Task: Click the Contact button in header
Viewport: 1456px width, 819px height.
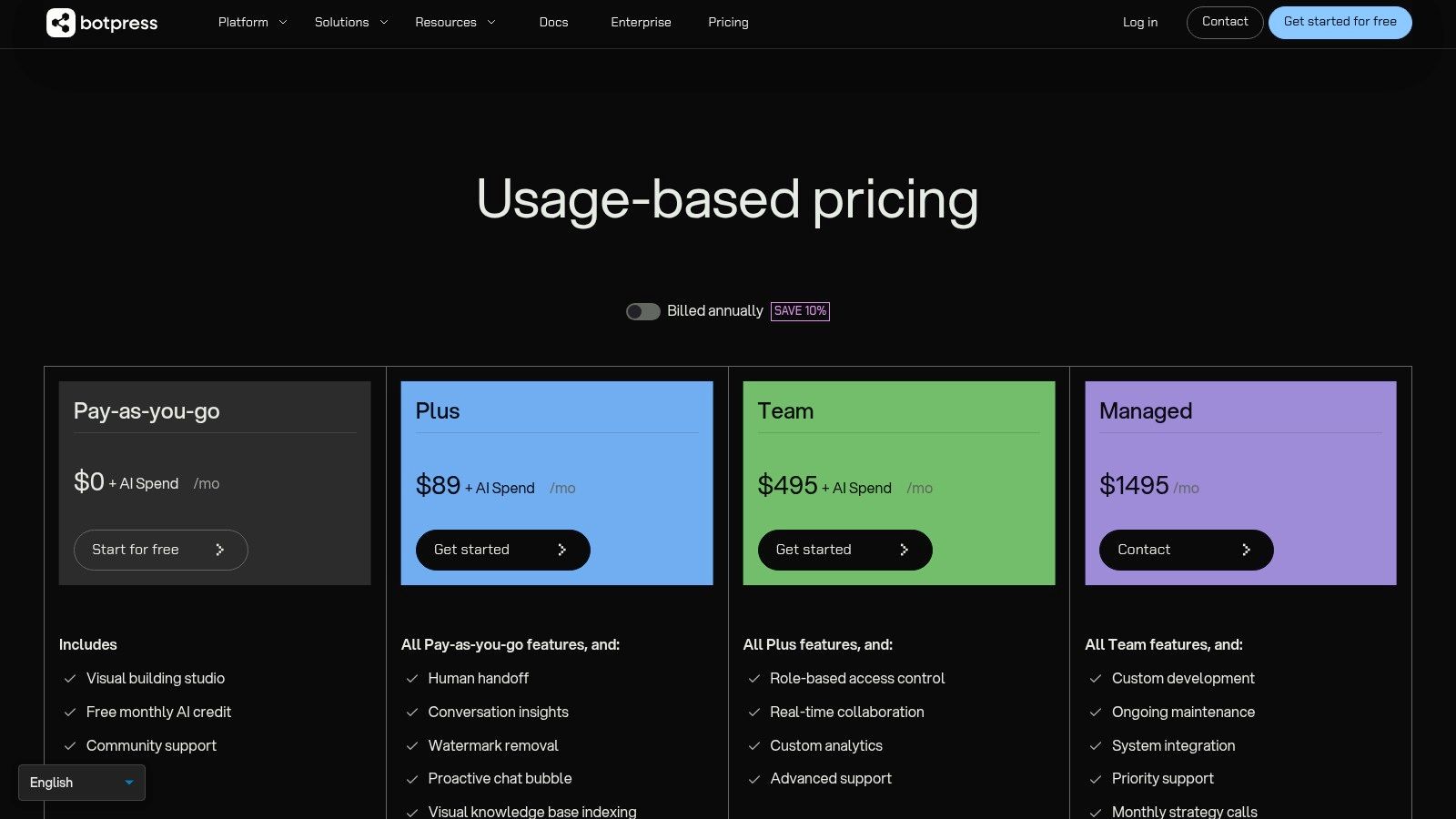Action: point(1225,23)
